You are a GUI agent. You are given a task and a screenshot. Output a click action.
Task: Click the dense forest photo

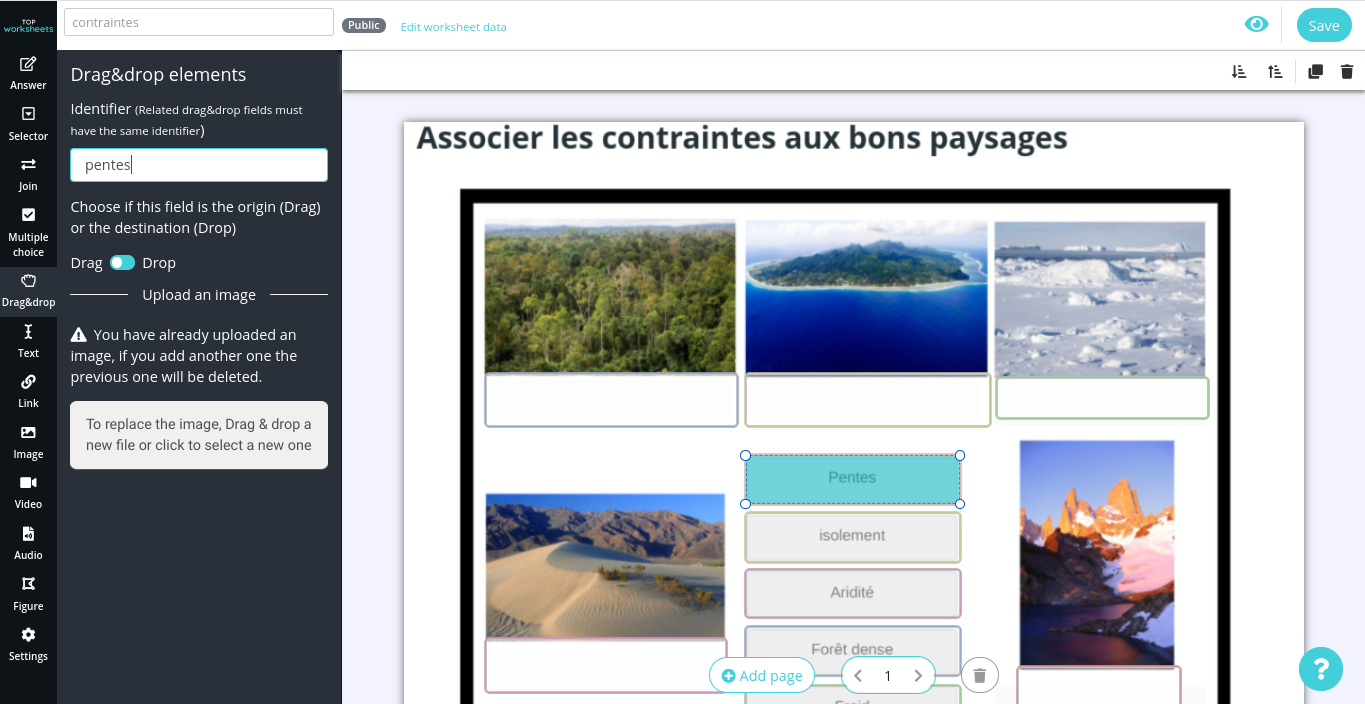(610, 297)
